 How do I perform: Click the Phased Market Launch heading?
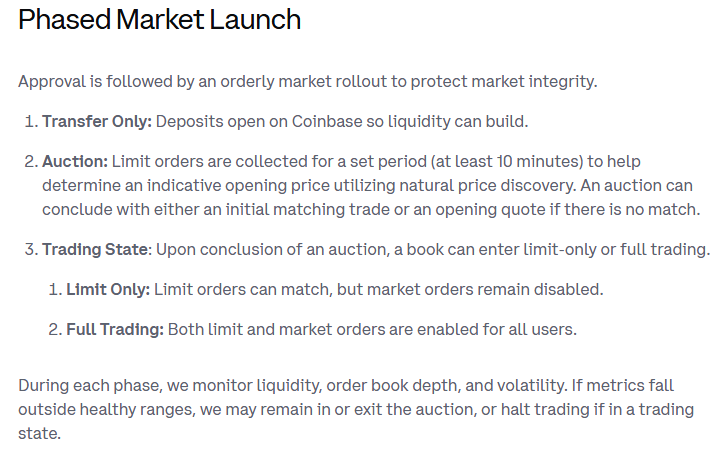(159, 20)
